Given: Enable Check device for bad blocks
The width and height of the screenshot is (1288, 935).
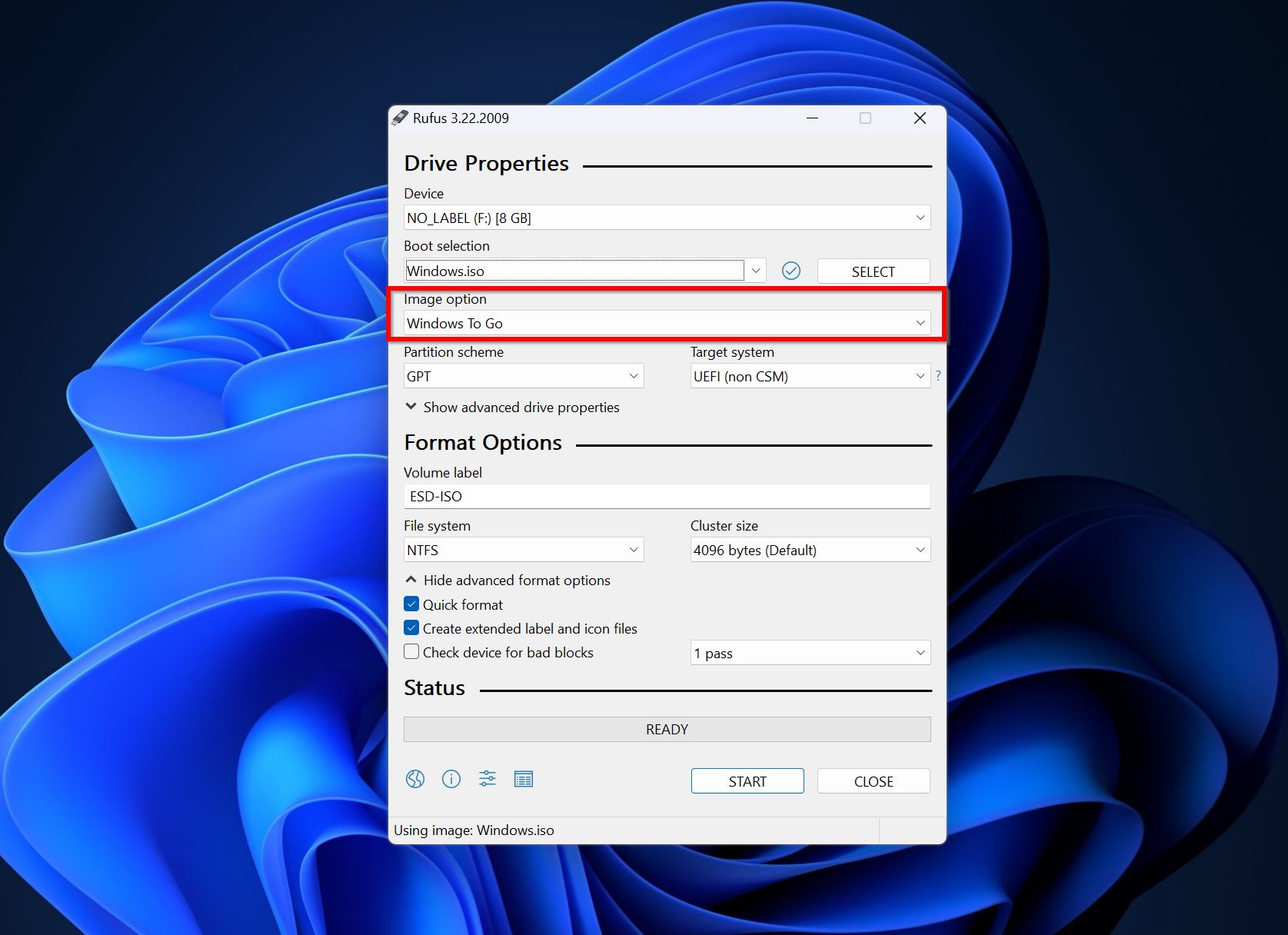Looking at the screenshot, I should coord(411,652).
